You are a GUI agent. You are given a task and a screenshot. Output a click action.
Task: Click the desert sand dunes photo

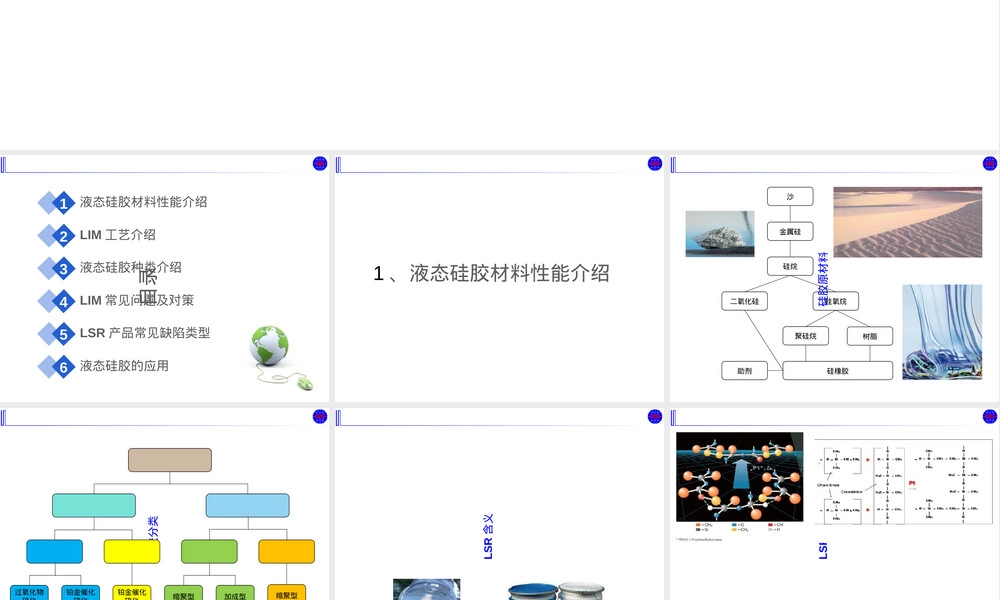coord(908,222)
